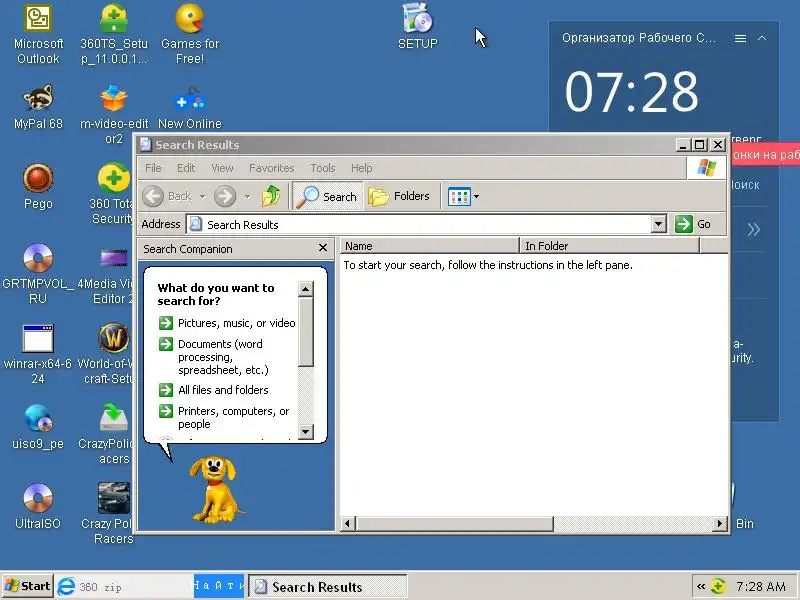Expand the Forward history dropdown arrow
Screen dimensions: 800x600
pos(247,196)
